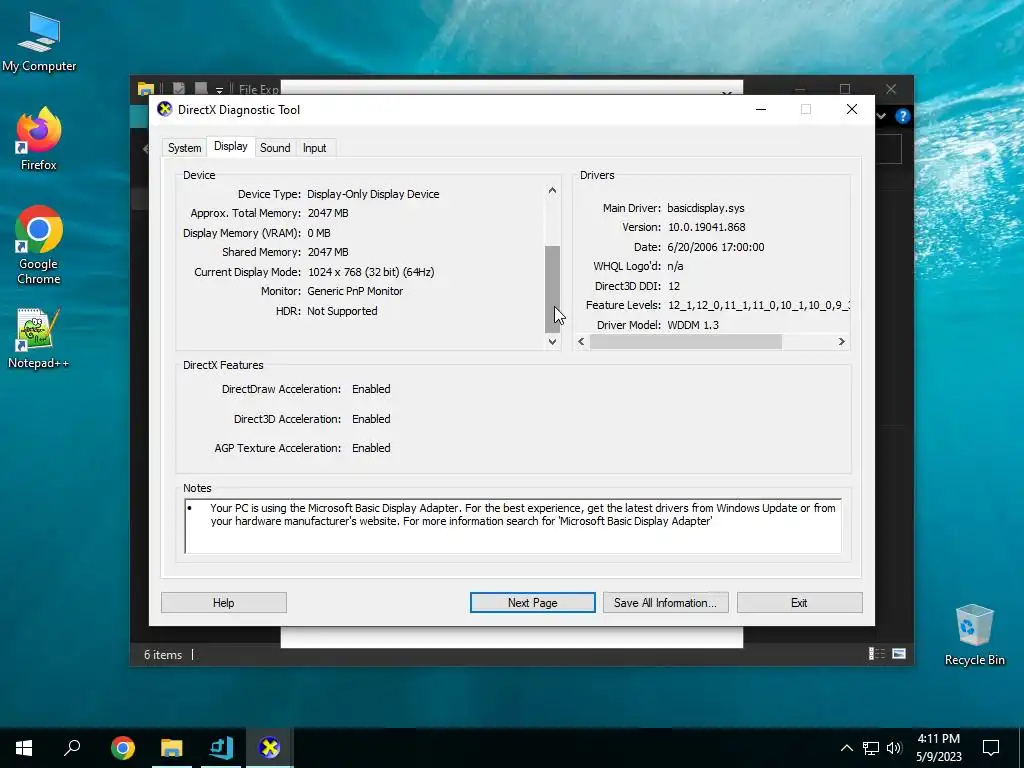Switch to the System tab
The image size is (1024, 768).
pyautogui.click(x=184, y=148)
